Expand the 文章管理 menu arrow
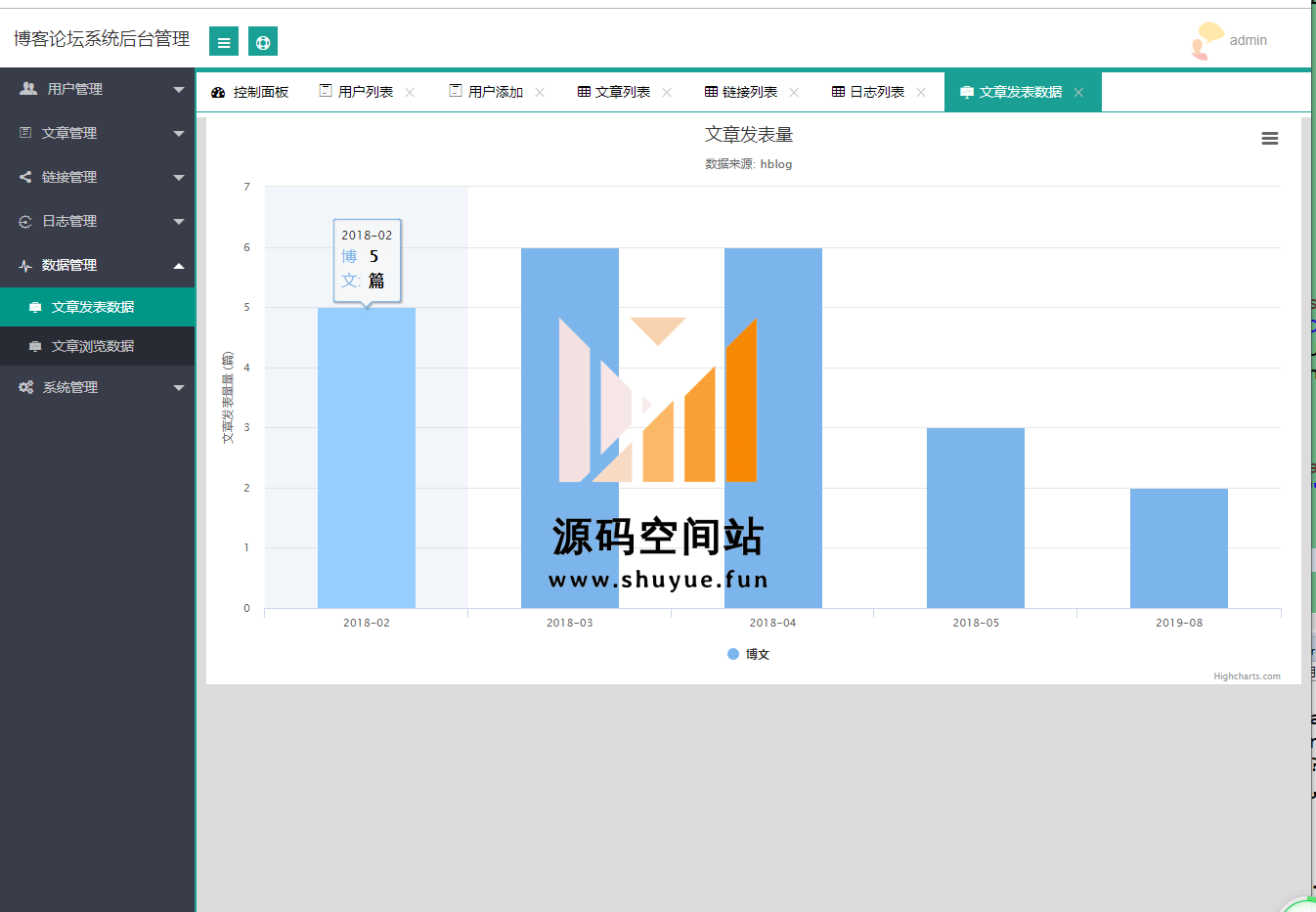This screenshot has height=912, width=1316. point(179,134)
